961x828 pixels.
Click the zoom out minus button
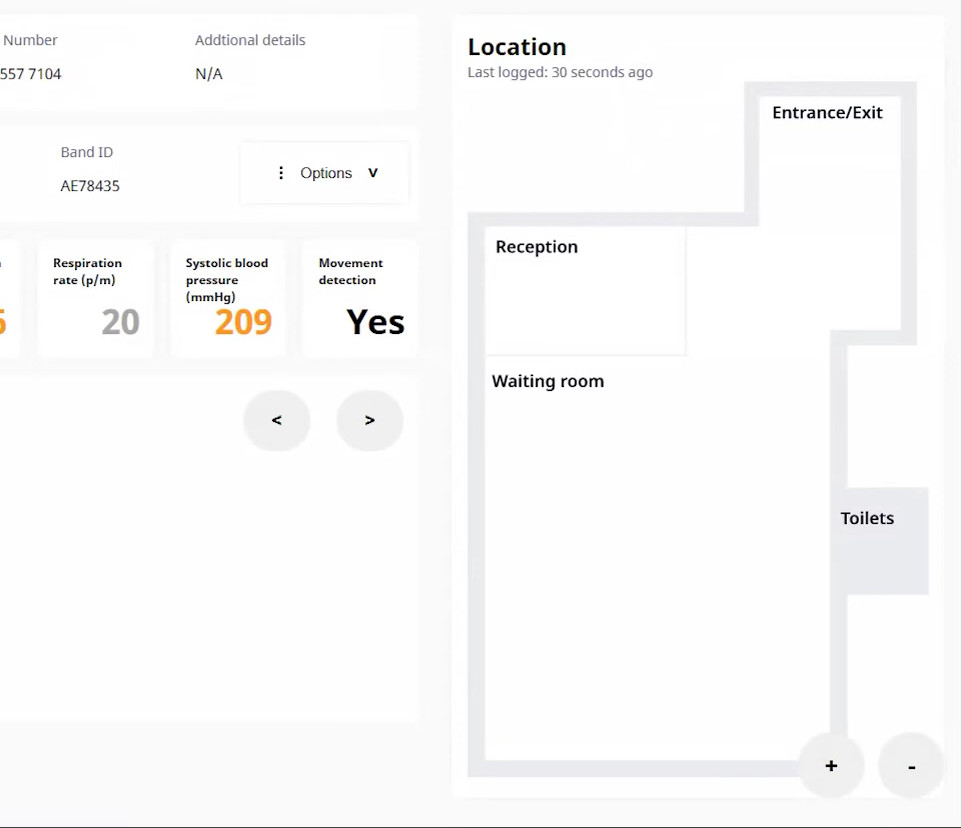click(911, 766)
